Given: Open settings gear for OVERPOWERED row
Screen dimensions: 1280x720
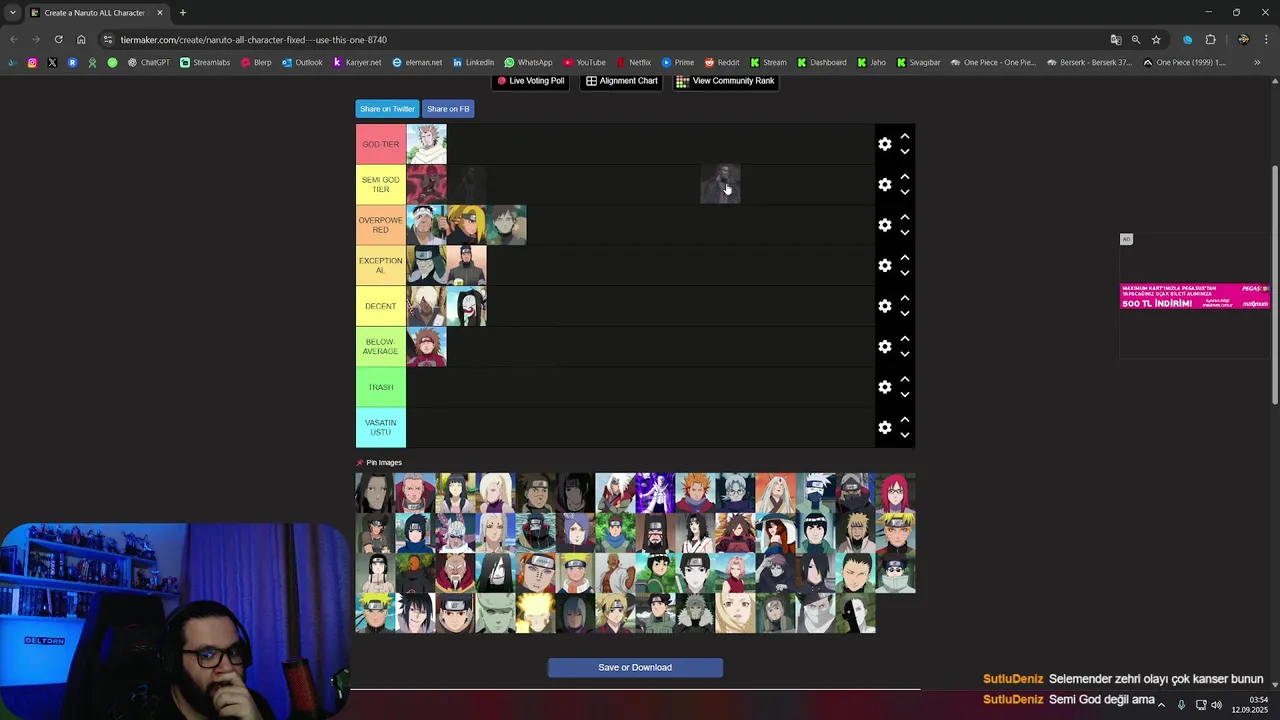Looking at the screenshot, I should pos(885,225).
